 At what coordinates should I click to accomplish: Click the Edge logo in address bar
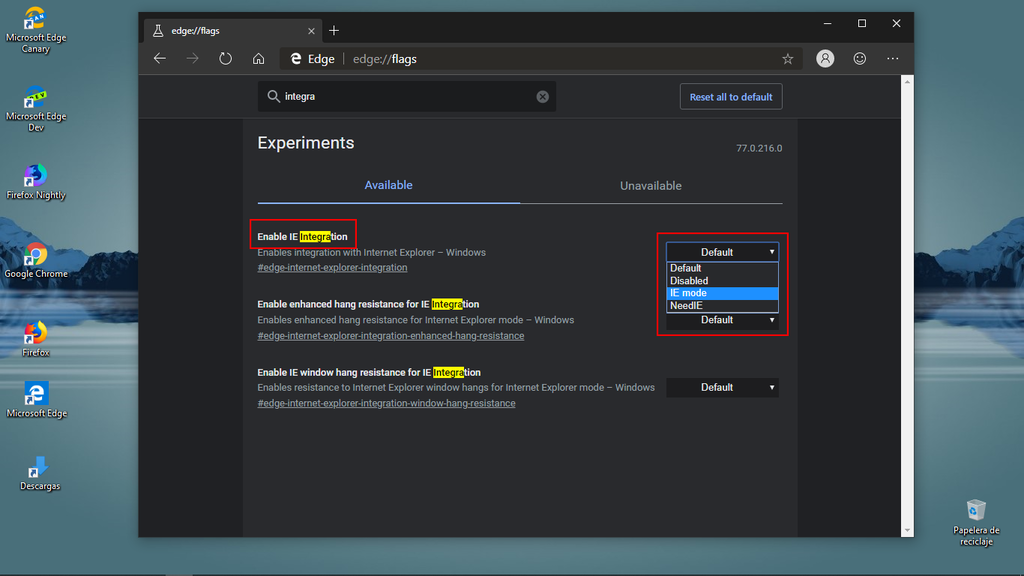tap(296, 59)
